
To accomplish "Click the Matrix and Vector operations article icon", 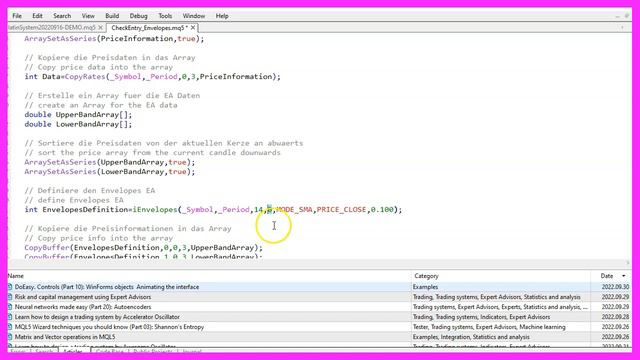I will tap(10, 337).
